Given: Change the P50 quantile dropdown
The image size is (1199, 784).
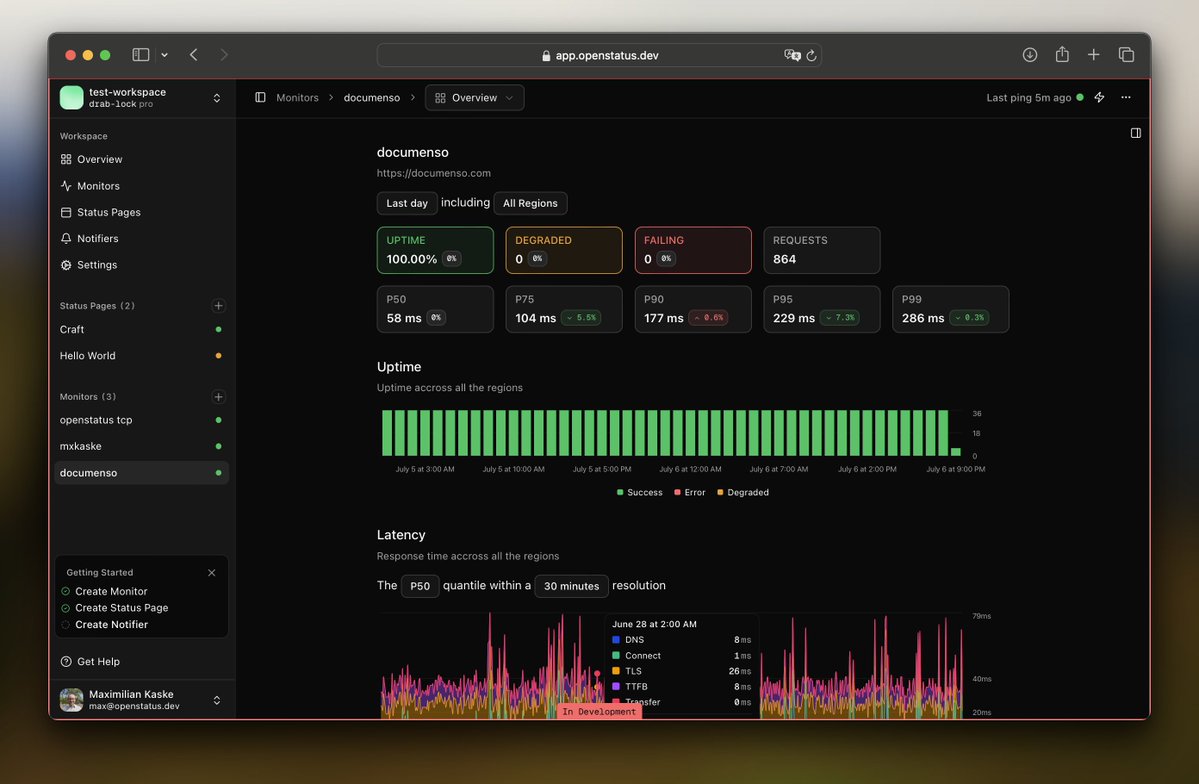Looking at the screenshot, I should [420, 586].
